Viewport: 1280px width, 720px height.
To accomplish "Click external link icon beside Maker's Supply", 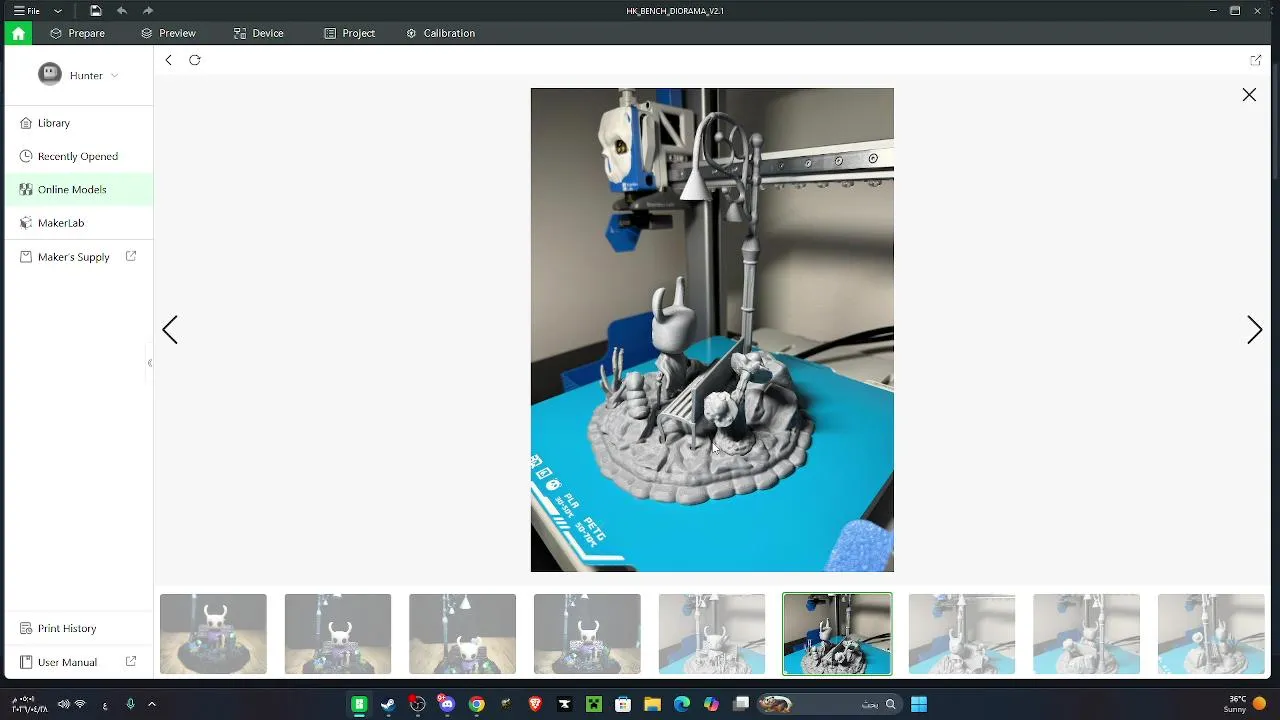I will [131, 256].
